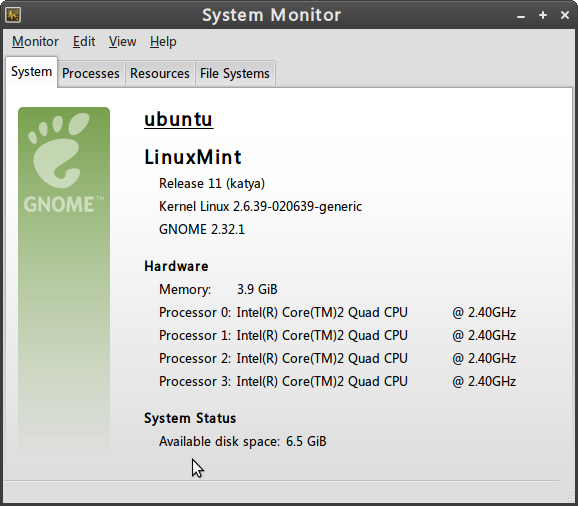578x506 pixels.
Task: Minimize the System Monitor window
Action: tap(520, 16)
